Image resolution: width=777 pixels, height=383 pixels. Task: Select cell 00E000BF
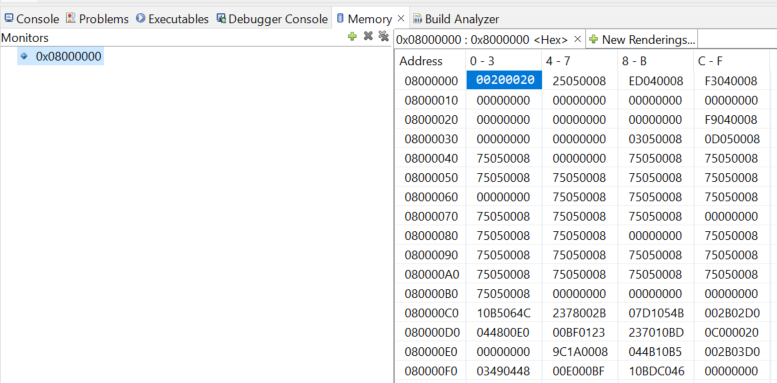[579, 371]
